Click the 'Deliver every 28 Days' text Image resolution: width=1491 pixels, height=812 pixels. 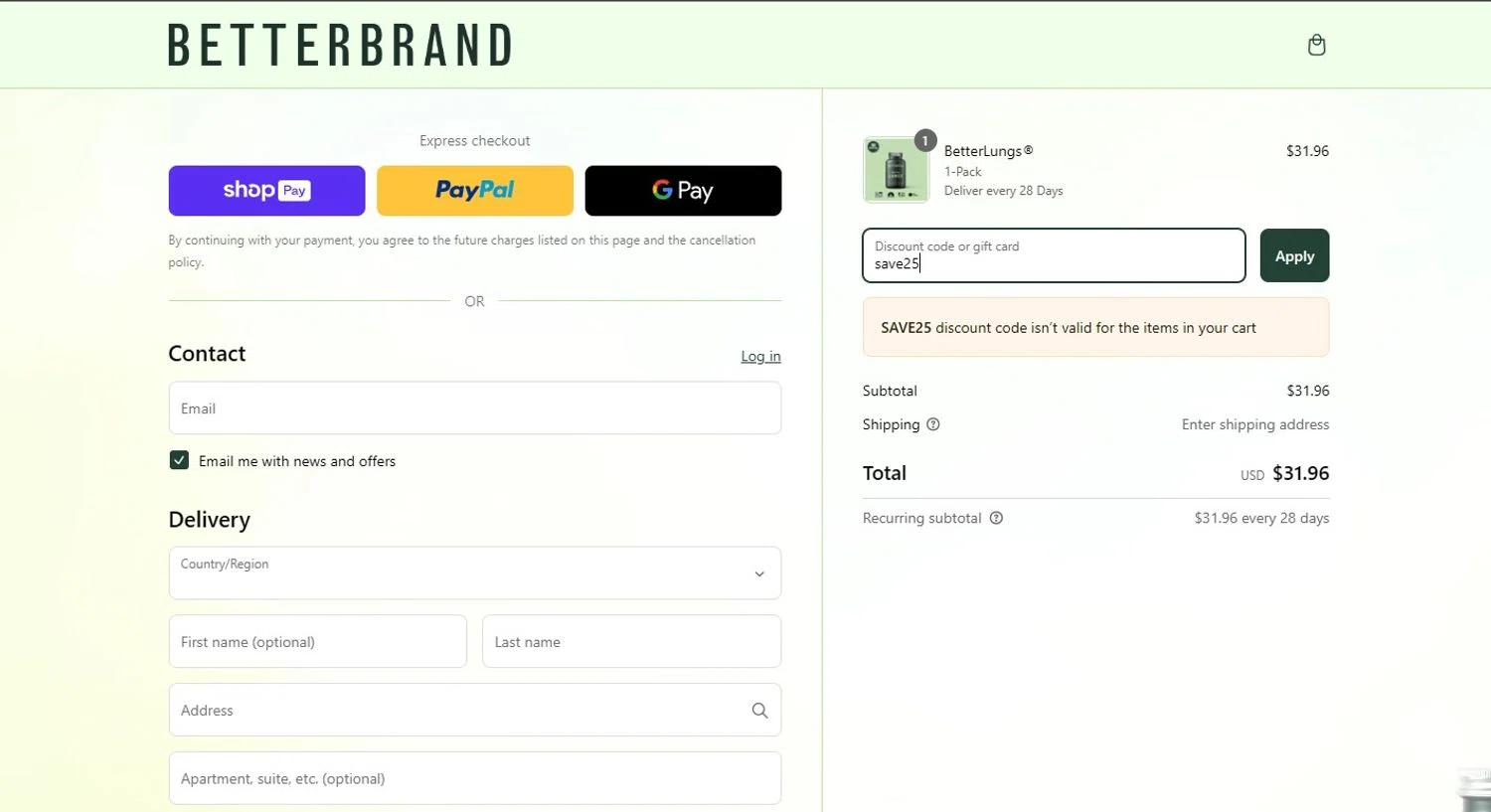coord(1003,191)
